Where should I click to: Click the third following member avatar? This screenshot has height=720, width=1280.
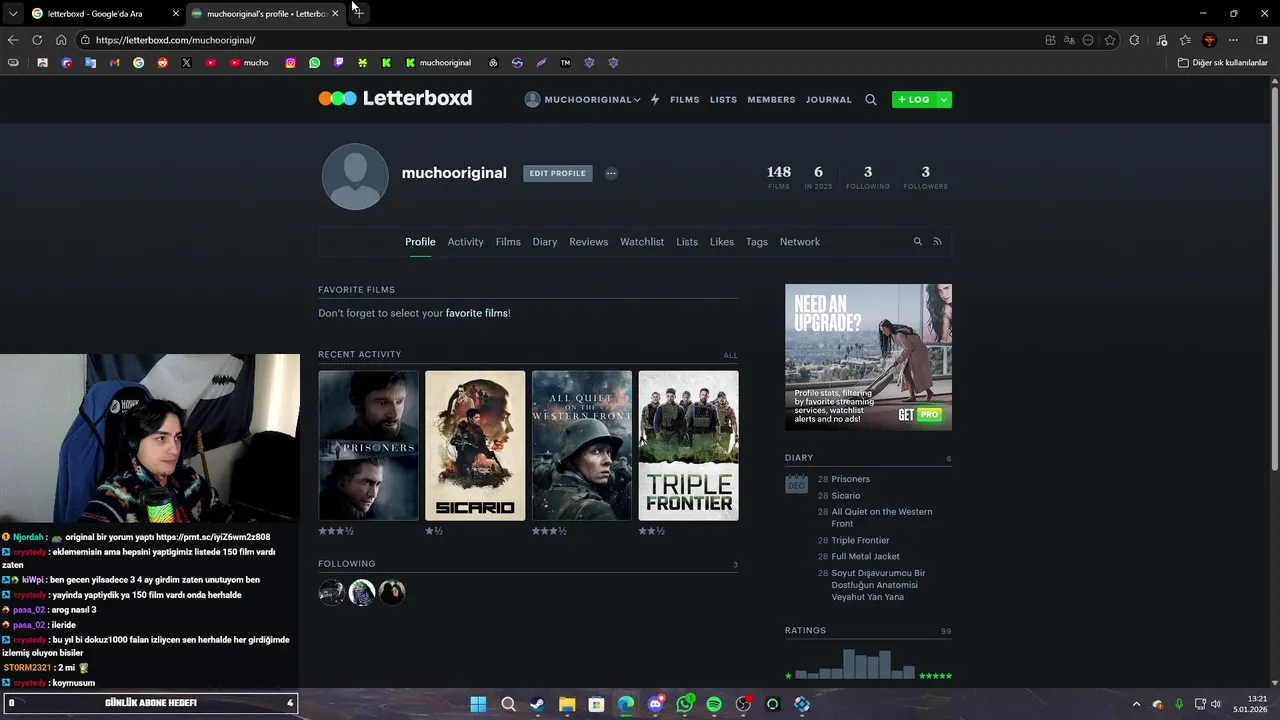[x=392, y=593]
